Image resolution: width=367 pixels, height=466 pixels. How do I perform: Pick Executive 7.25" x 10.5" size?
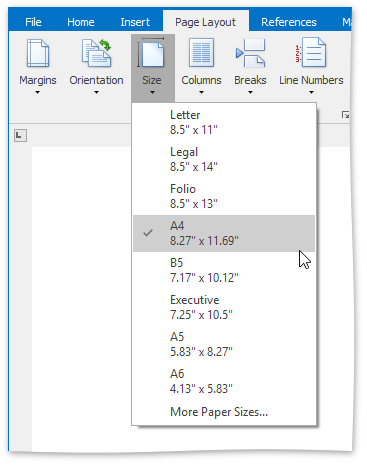(x=224, y=307)
